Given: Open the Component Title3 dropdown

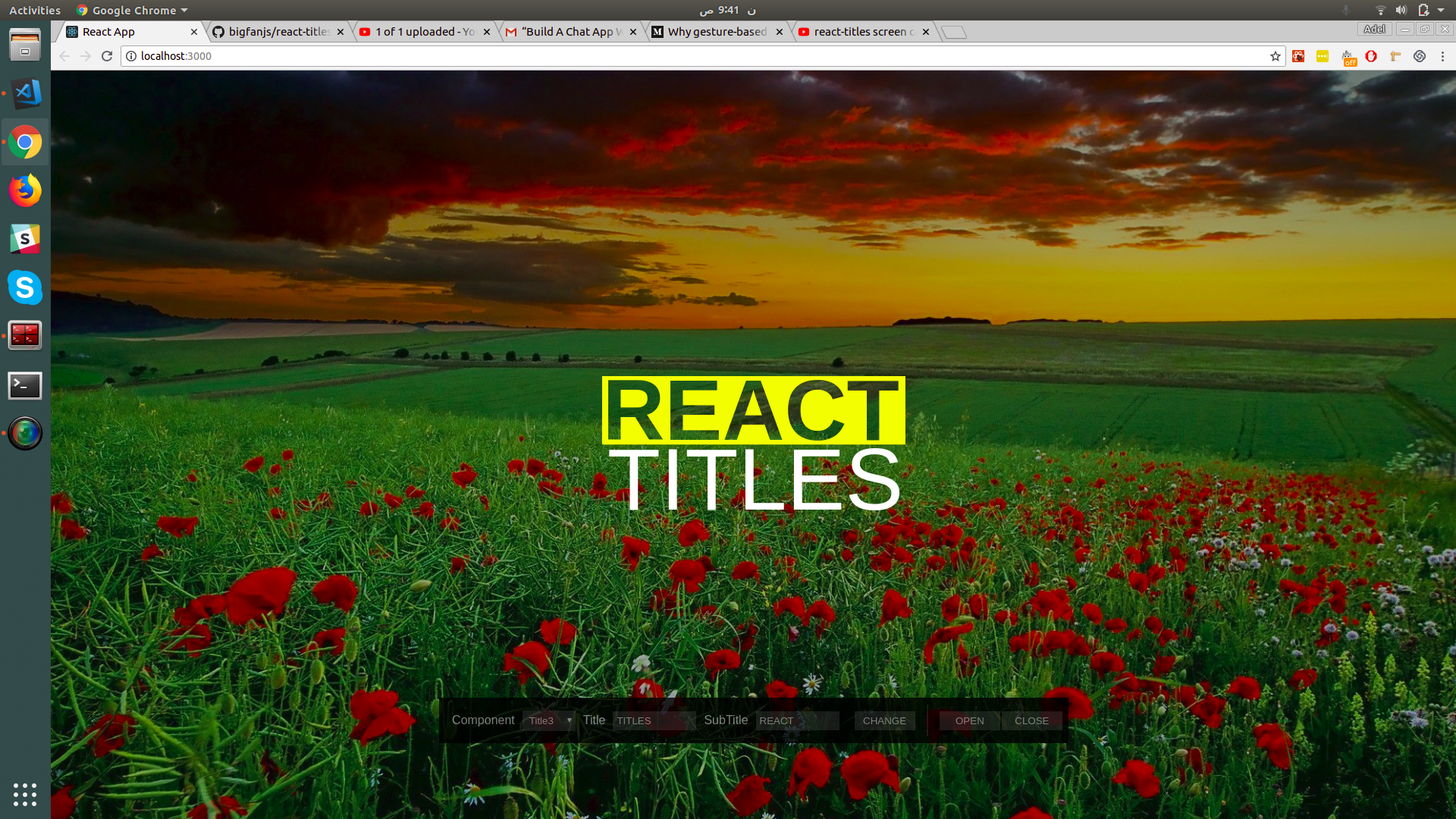Looking at the screenshot, I should click(x=548, y=720).
